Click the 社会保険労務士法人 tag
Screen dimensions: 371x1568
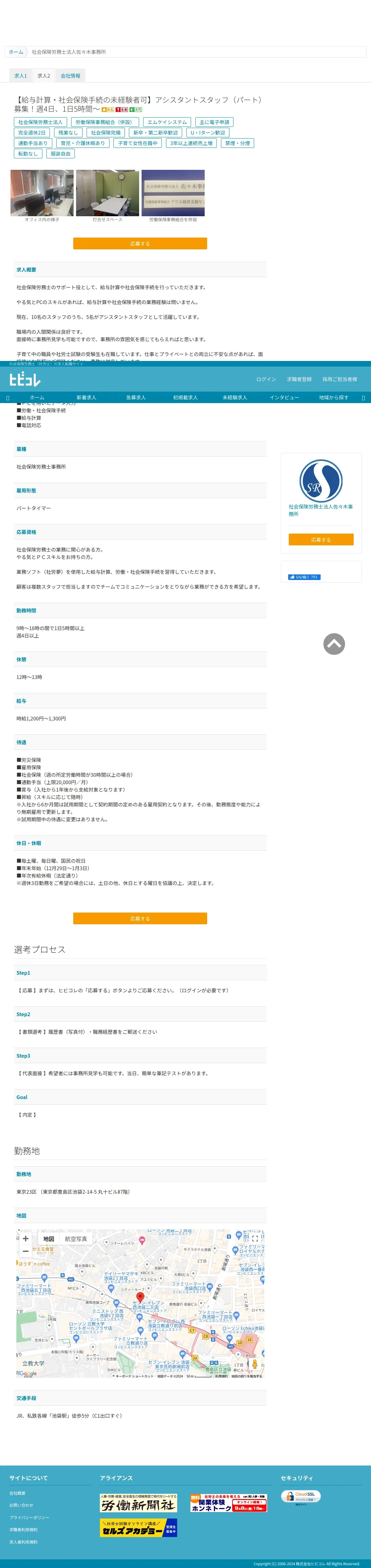[40, 122]
